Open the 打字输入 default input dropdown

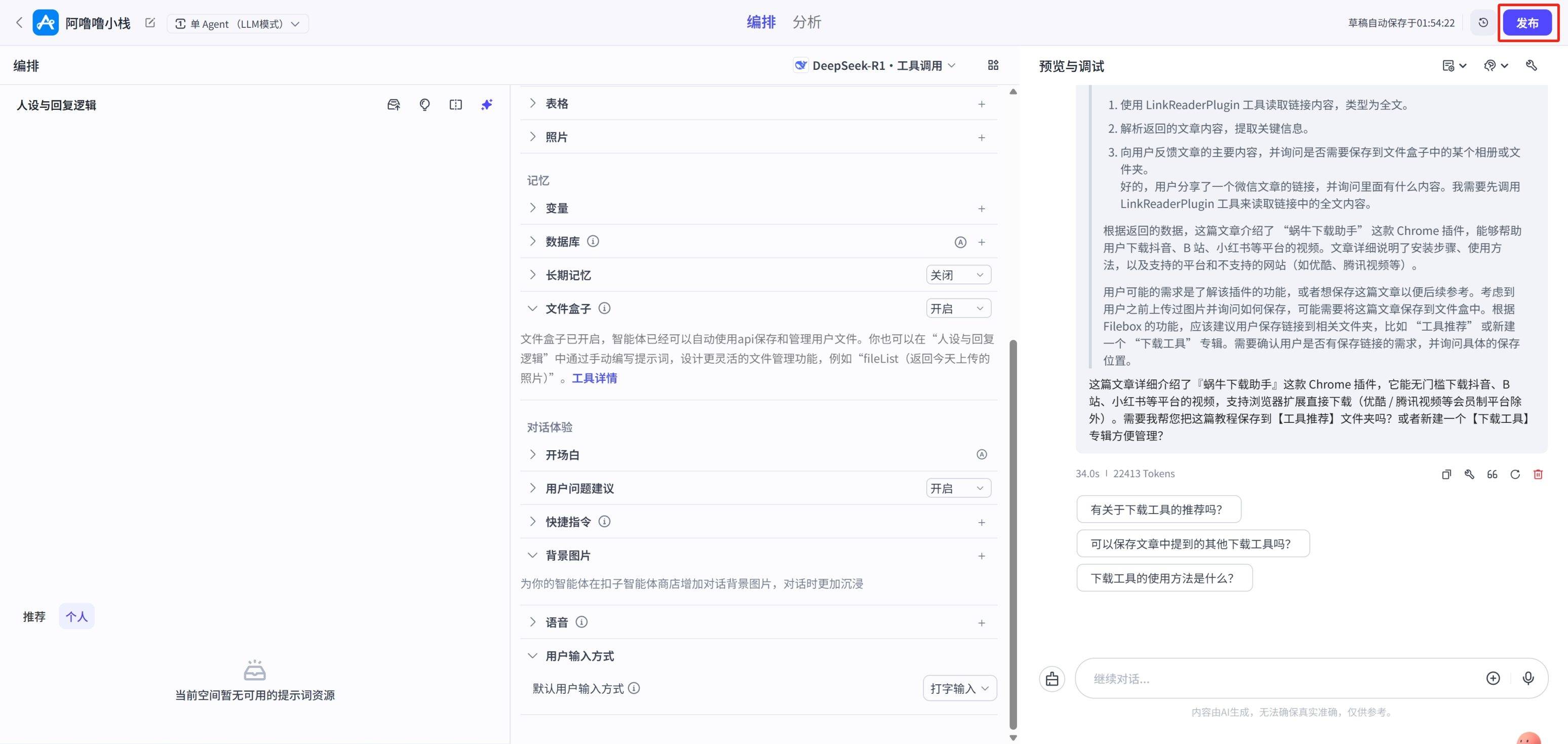(959, 689)
